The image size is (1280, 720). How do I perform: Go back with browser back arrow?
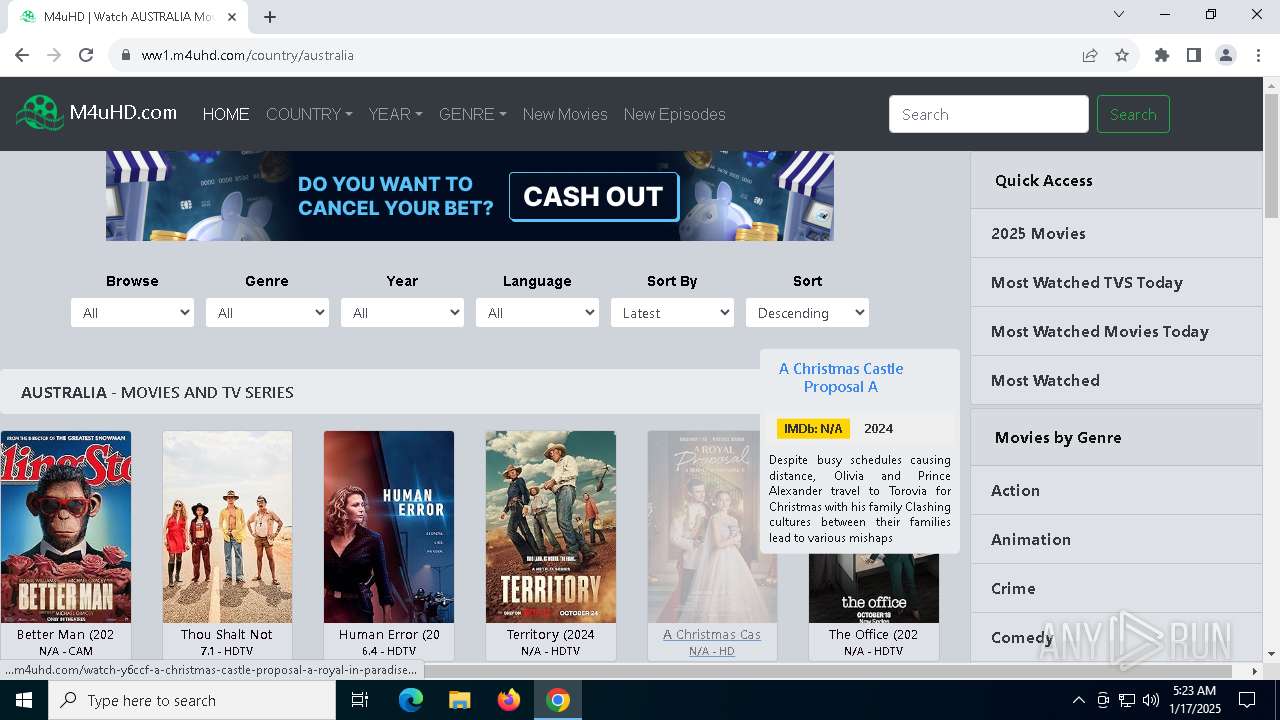coord(22,55)
